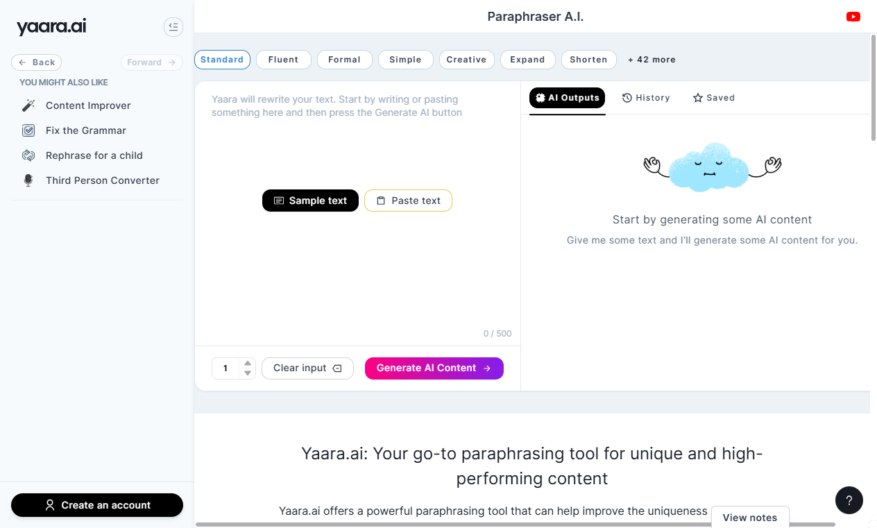This screenshot has width=877, height=528.
Task: Increase output count with the up arrow
Action: pyautogui.click(x=247, y=363)
